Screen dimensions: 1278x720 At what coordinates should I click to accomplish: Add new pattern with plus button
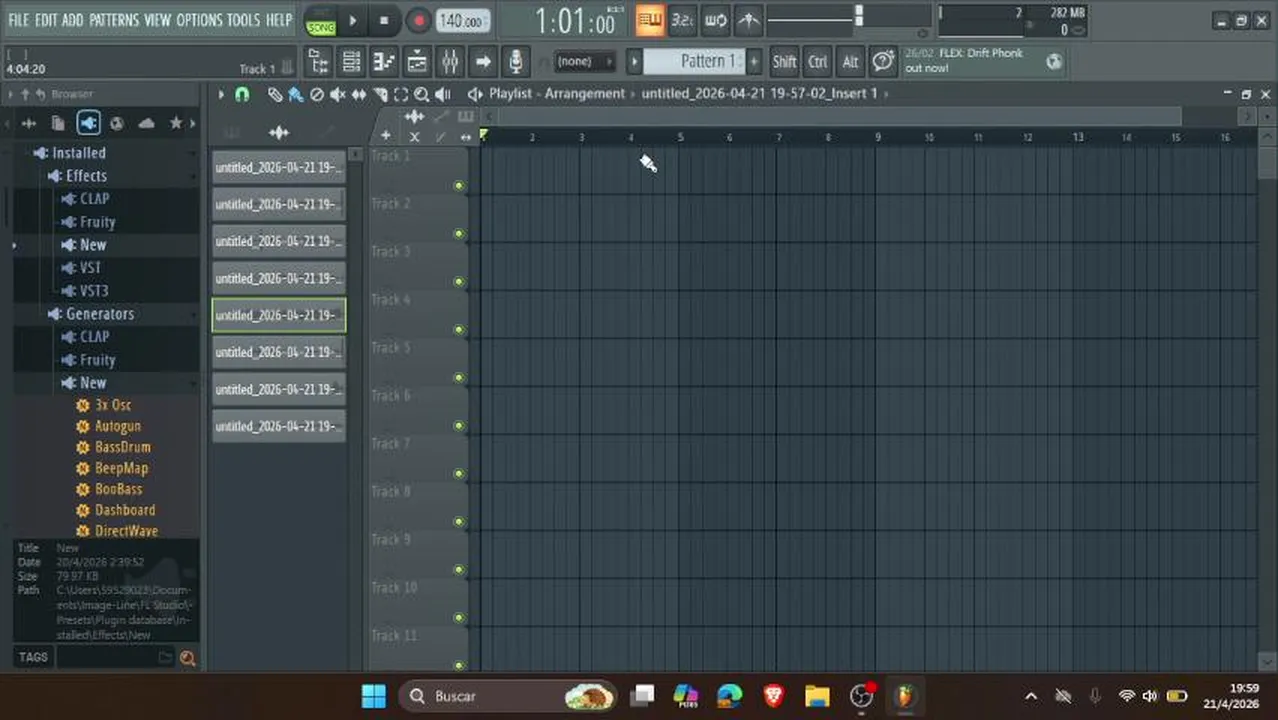pos(754,62)
